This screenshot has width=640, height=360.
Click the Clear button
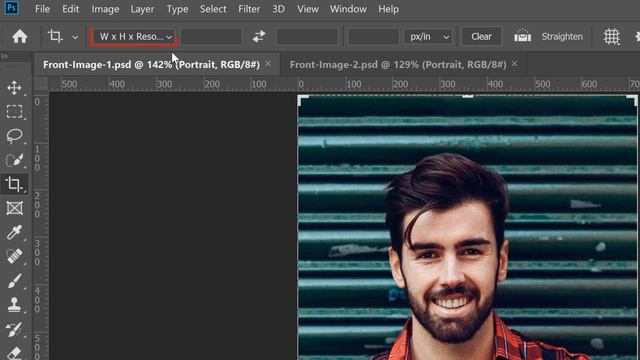481,36
